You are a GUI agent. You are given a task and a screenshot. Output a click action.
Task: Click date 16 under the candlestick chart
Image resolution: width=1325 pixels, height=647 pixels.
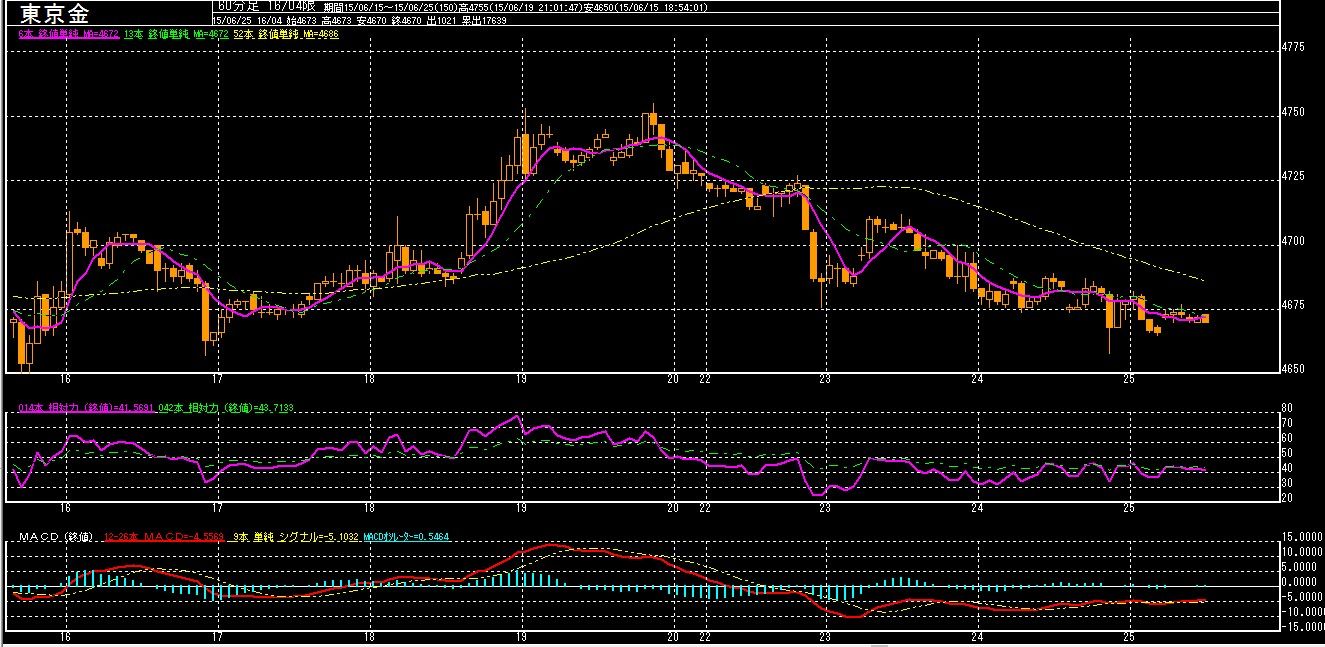point(66,380)
